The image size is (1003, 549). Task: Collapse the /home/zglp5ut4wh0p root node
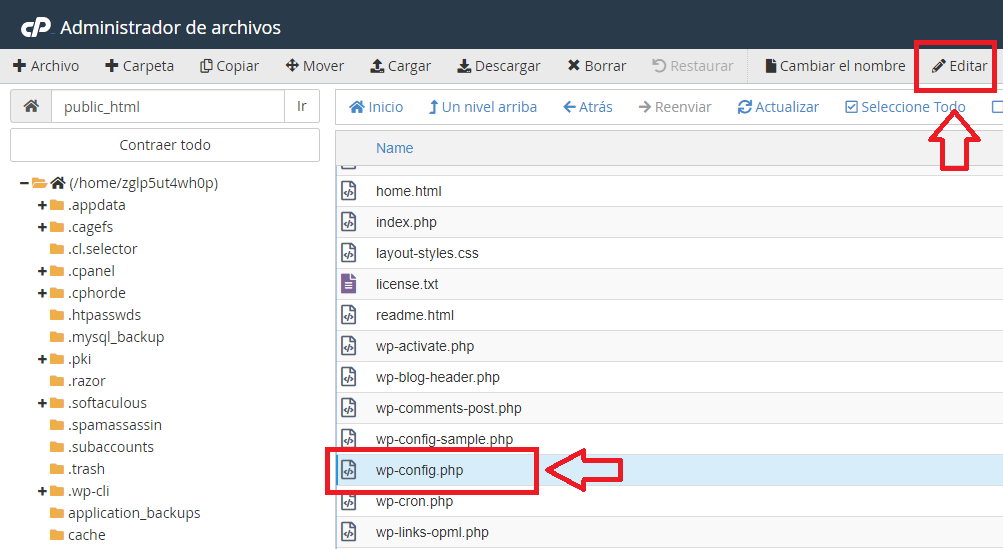pyautogui.click(x=24, y=183)
